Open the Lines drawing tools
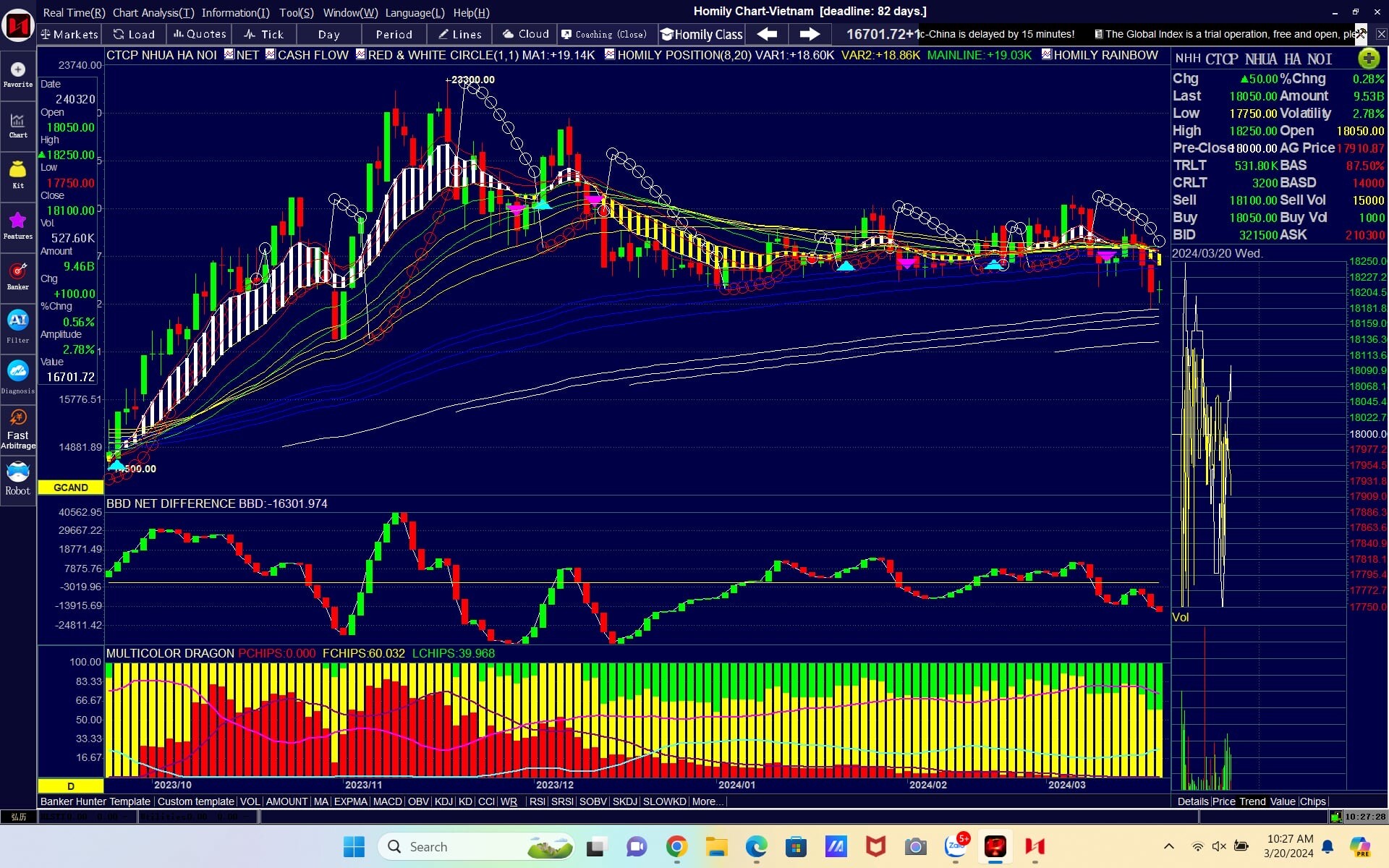The image size is (1389, 868). pos(459,34)
